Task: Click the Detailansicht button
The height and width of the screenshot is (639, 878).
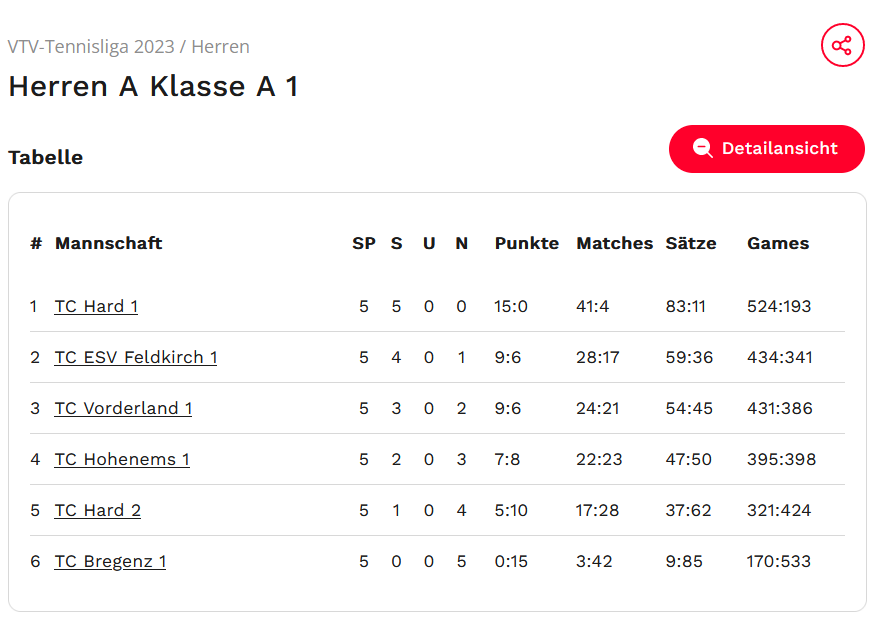Action: (766, 149)
